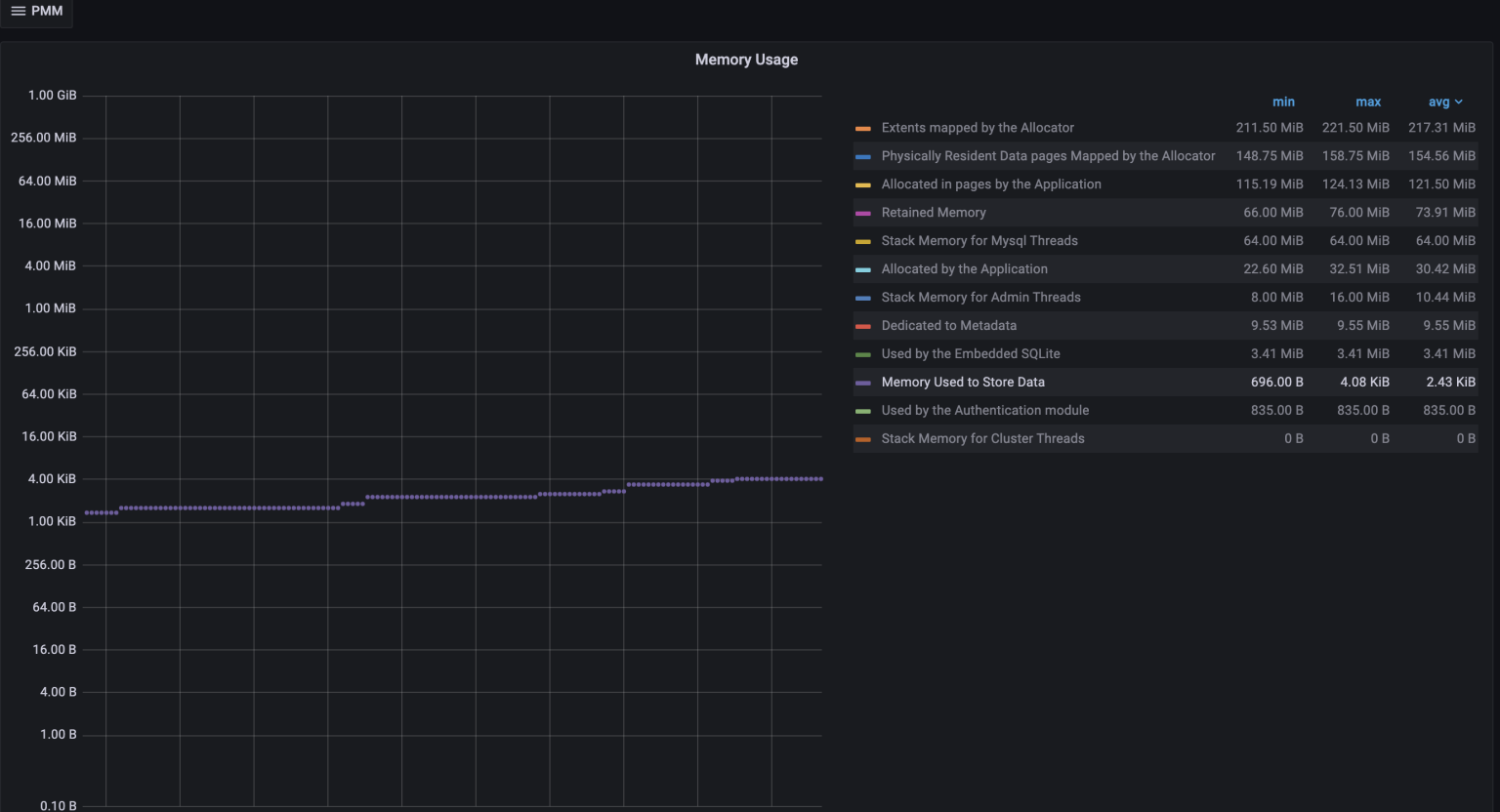Click the green indicator for Used by the Embedded SQLite

point(863,354)
